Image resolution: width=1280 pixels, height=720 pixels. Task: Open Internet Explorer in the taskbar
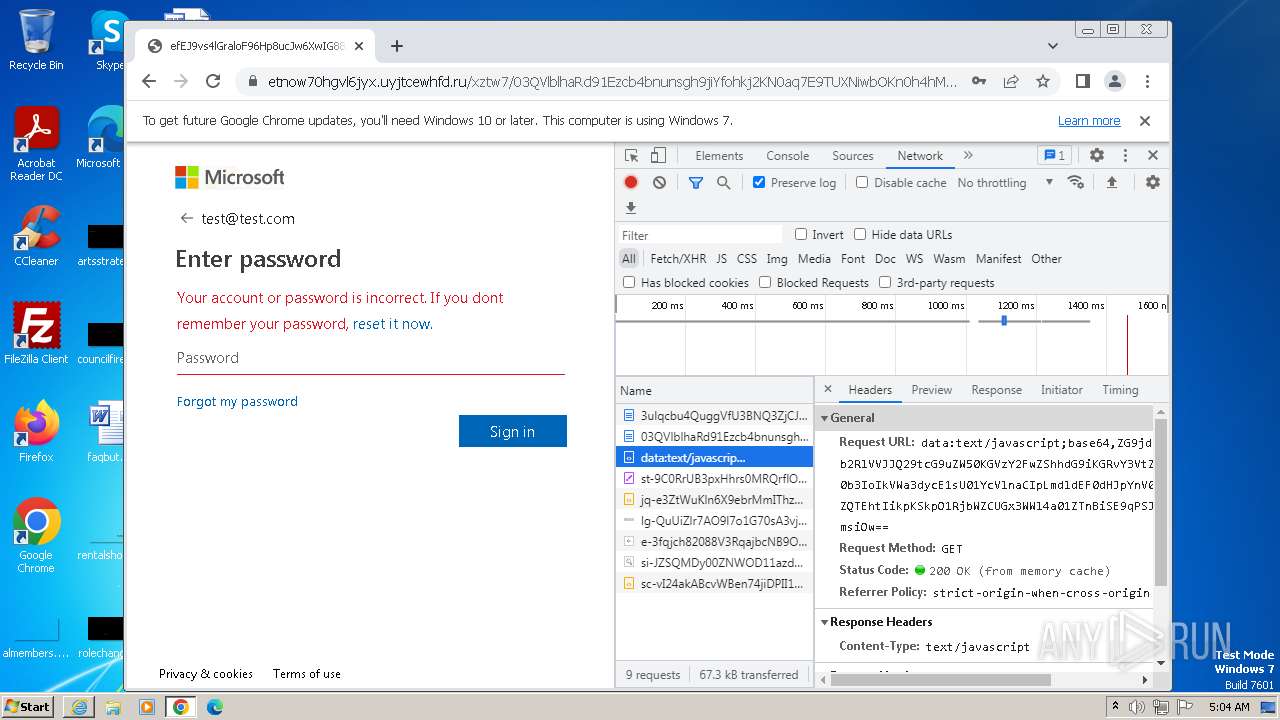pos(79,706)
